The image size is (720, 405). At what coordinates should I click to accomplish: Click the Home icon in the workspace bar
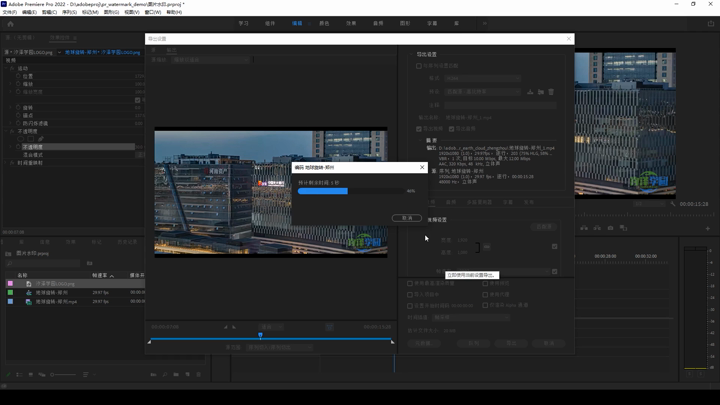[10, 23]
